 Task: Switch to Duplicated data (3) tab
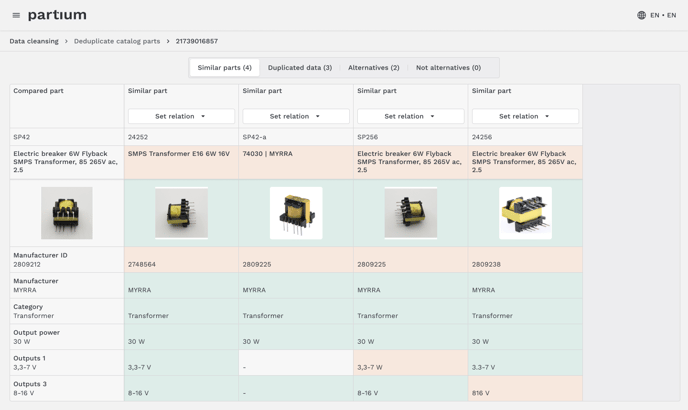(300, 68)
